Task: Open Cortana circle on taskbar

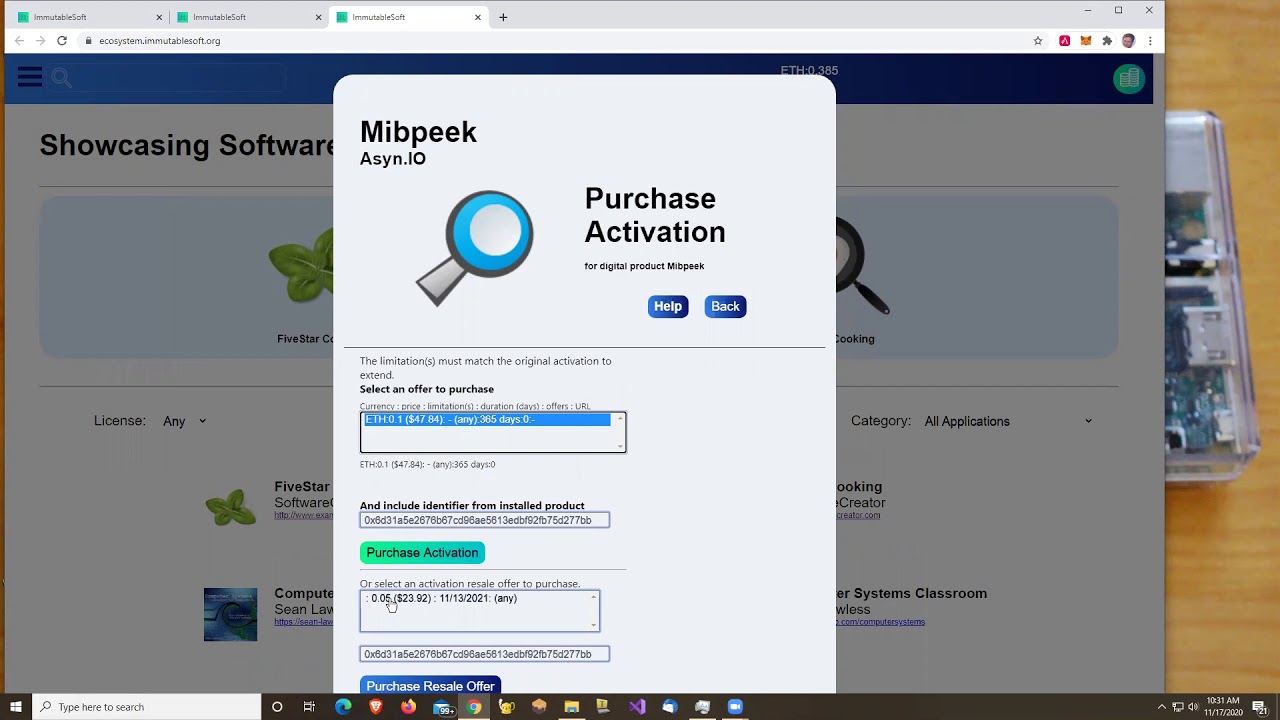Action: tap(277, 707)
